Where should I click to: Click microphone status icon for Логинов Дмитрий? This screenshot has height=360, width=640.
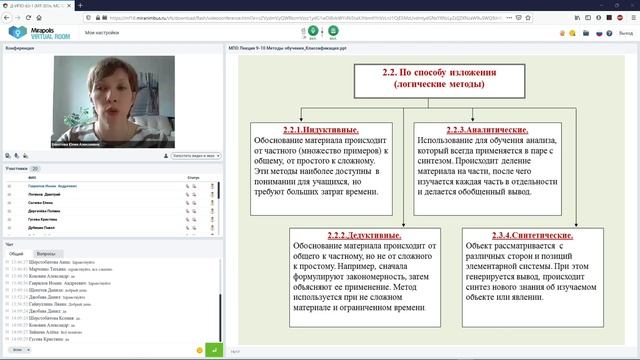(x=187, y=194)
